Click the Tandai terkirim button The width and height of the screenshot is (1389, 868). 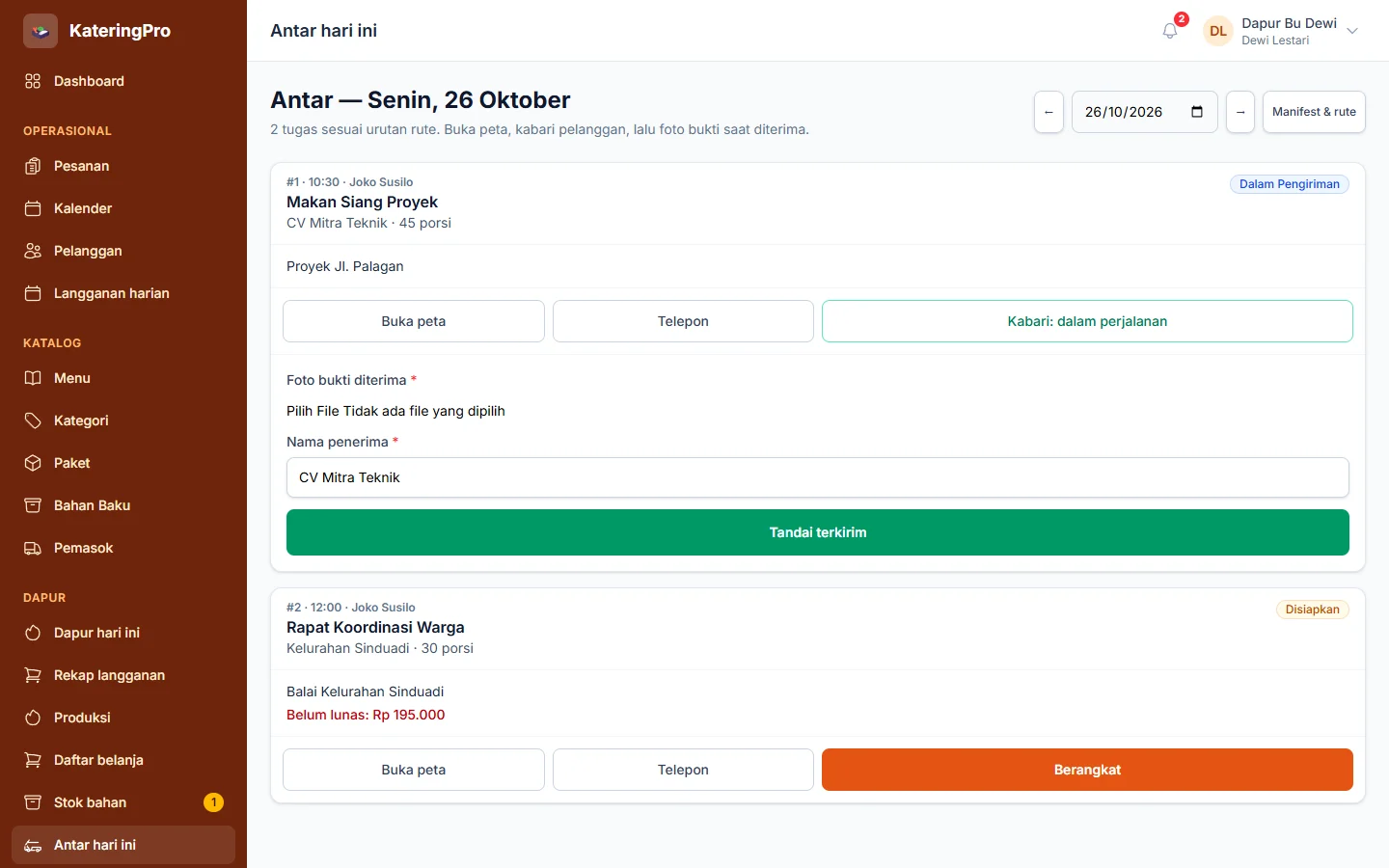(x=818, y=532)
